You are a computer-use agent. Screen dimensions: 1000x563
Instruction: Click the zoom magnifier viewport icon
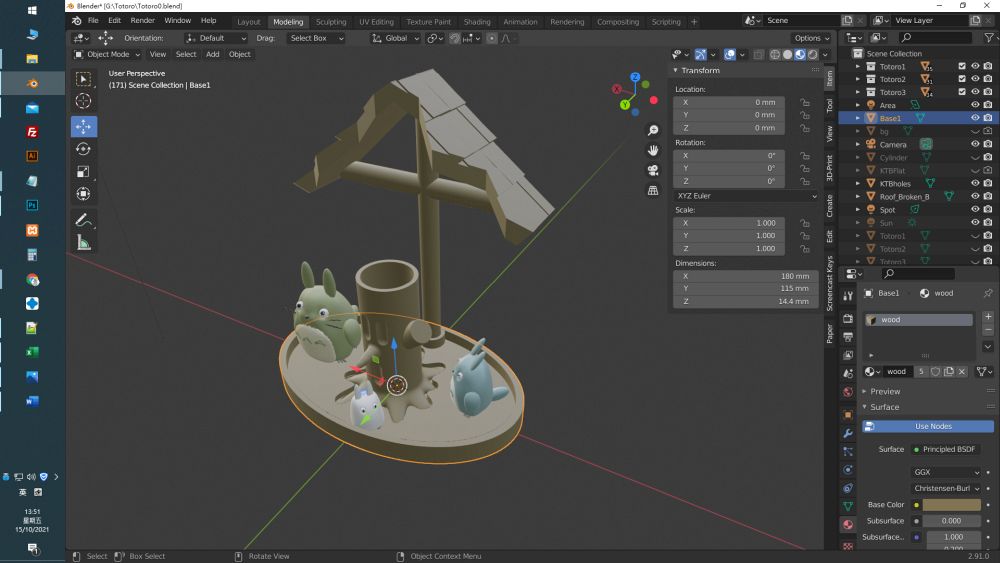tap(653, 130)
